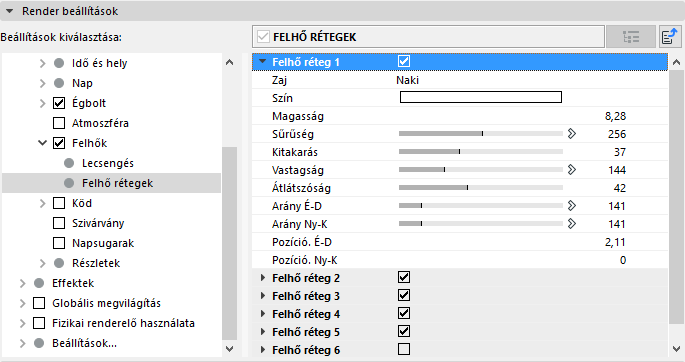
Task: Click the import/export settings icon
Action: click(x=670, y=37)
